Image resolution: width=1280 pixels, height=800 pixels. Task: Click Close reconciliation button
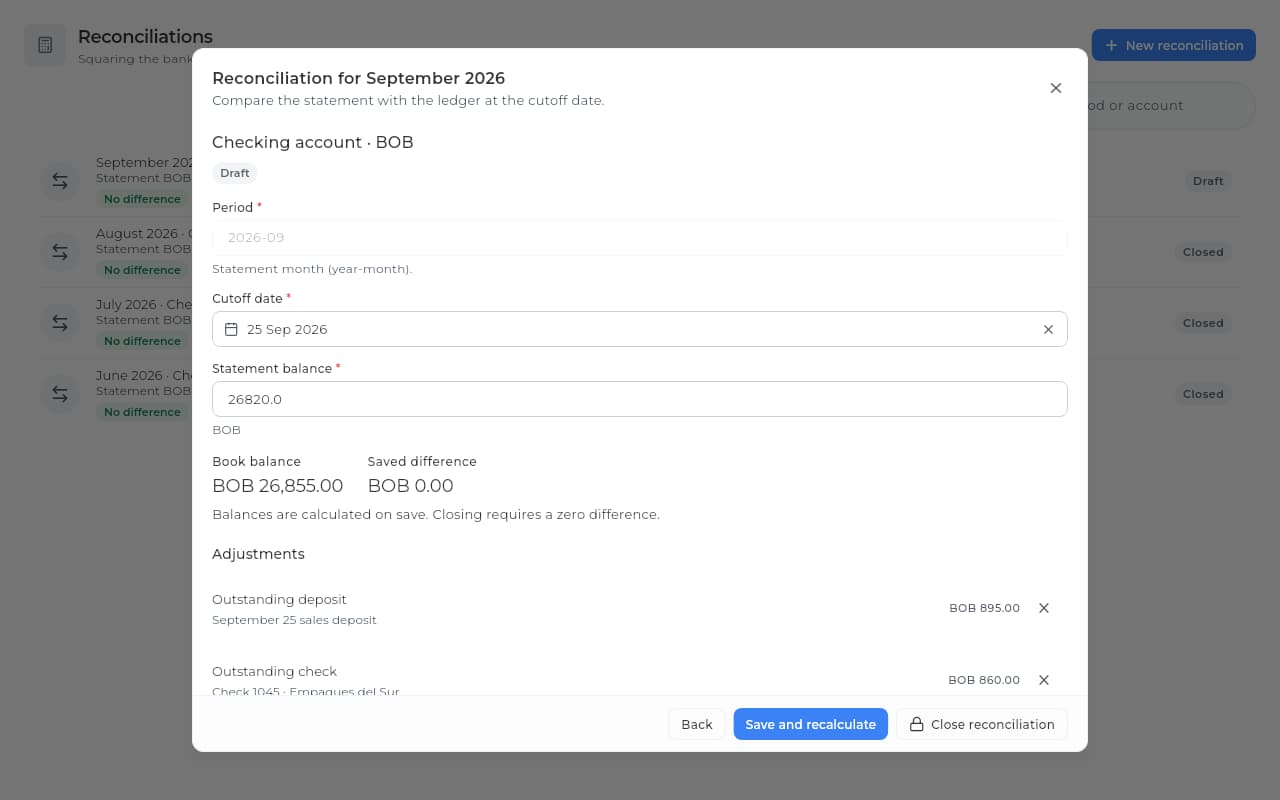pos(982,724)
